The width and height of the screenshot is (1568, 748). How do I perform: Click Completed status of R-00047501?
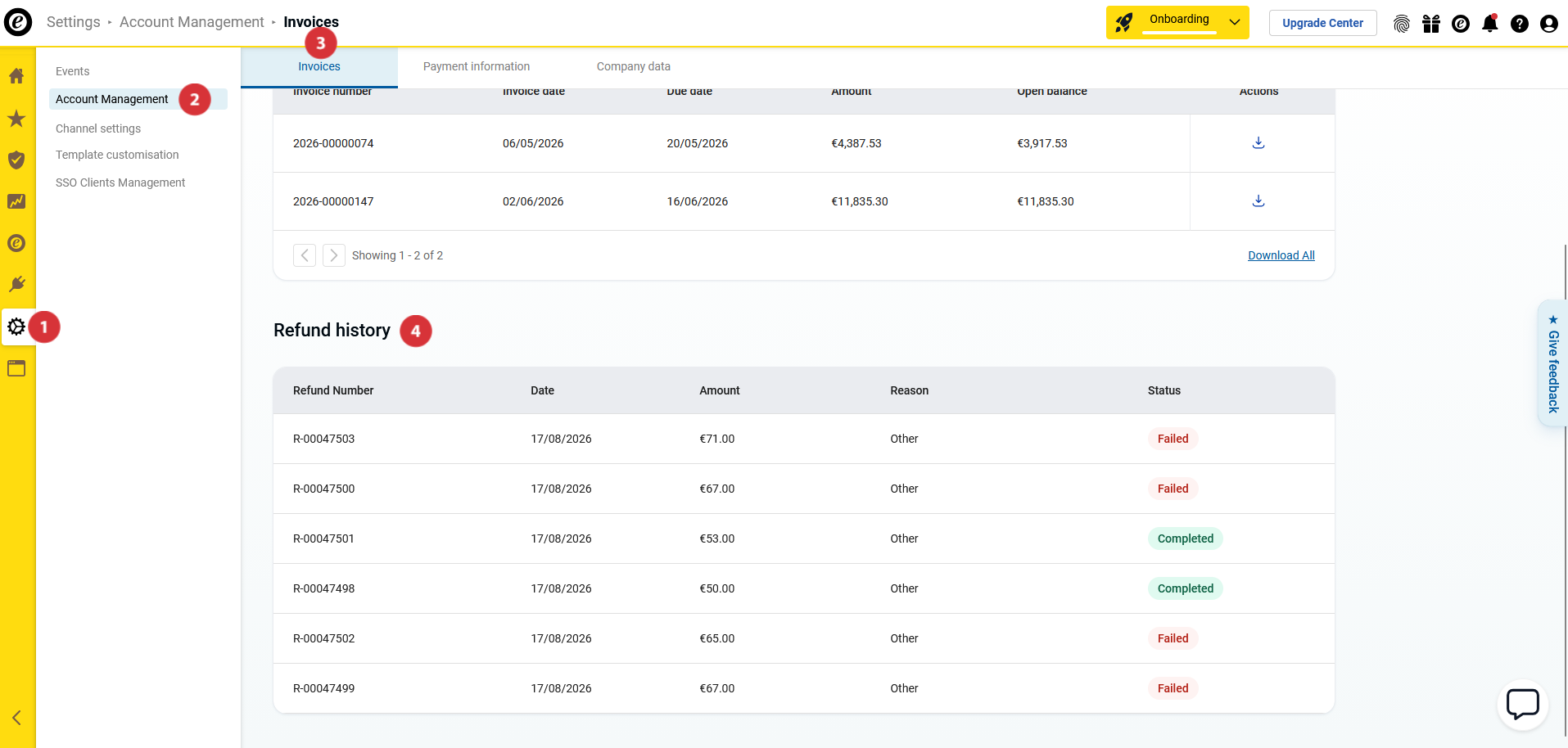coord(1186,538)
